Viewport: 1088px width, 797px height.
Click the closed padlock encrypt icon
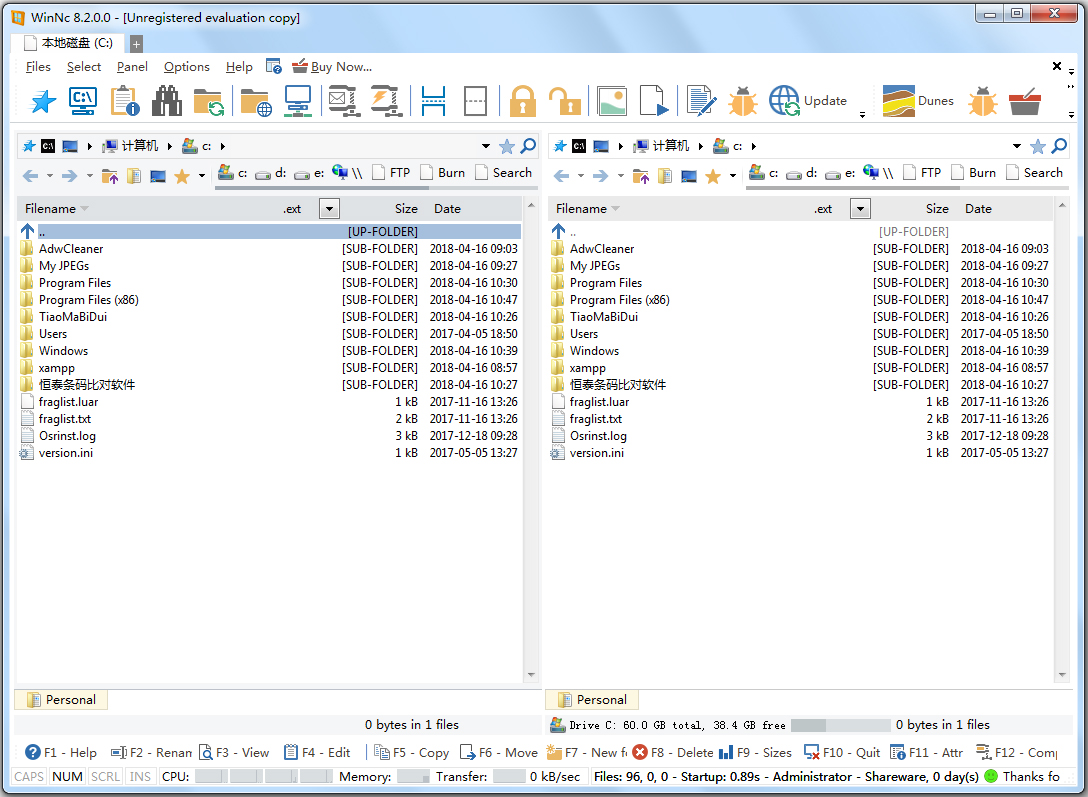[522, 101]
